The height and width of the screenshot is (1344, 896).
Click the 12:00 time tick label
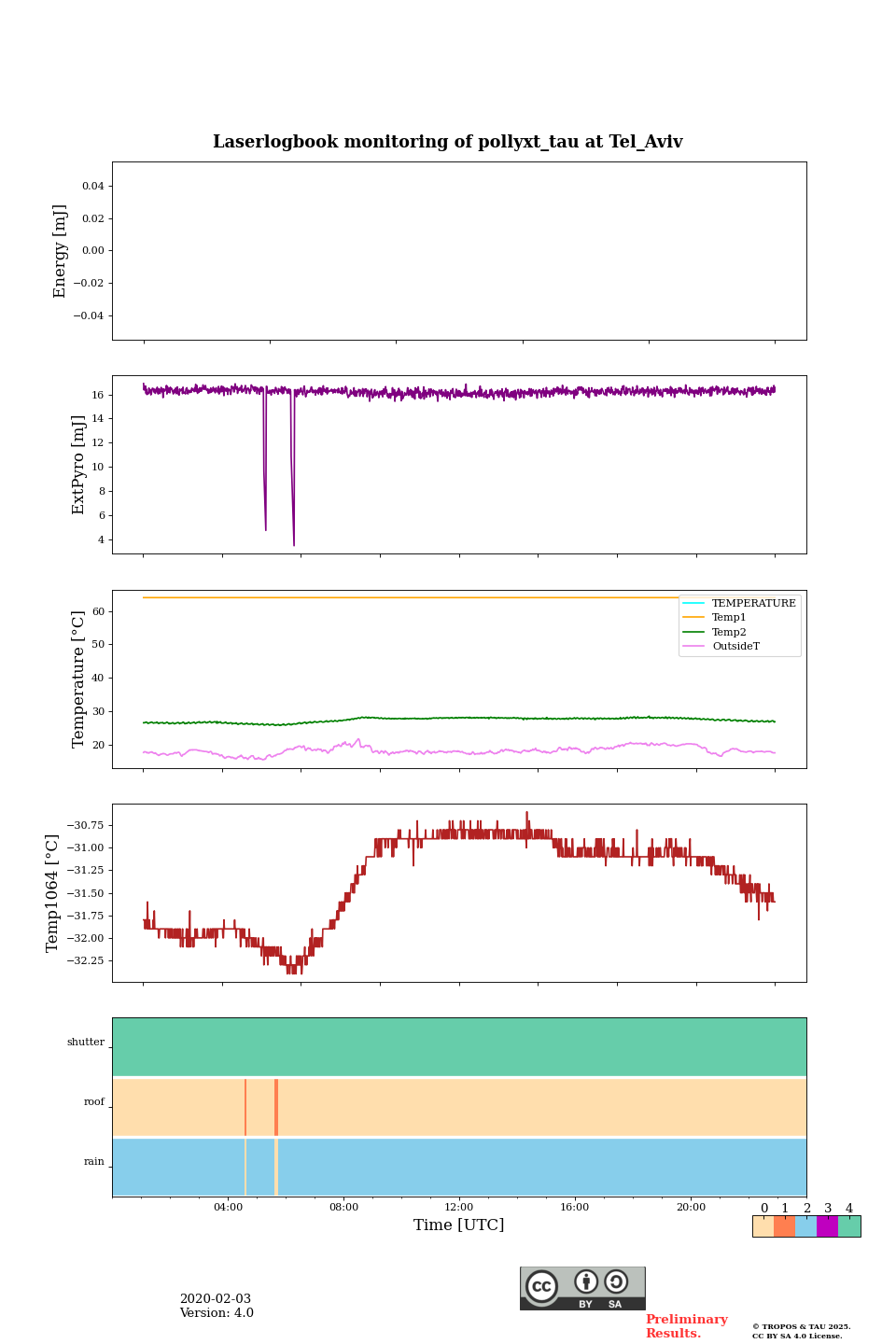tap(459, 1208)
